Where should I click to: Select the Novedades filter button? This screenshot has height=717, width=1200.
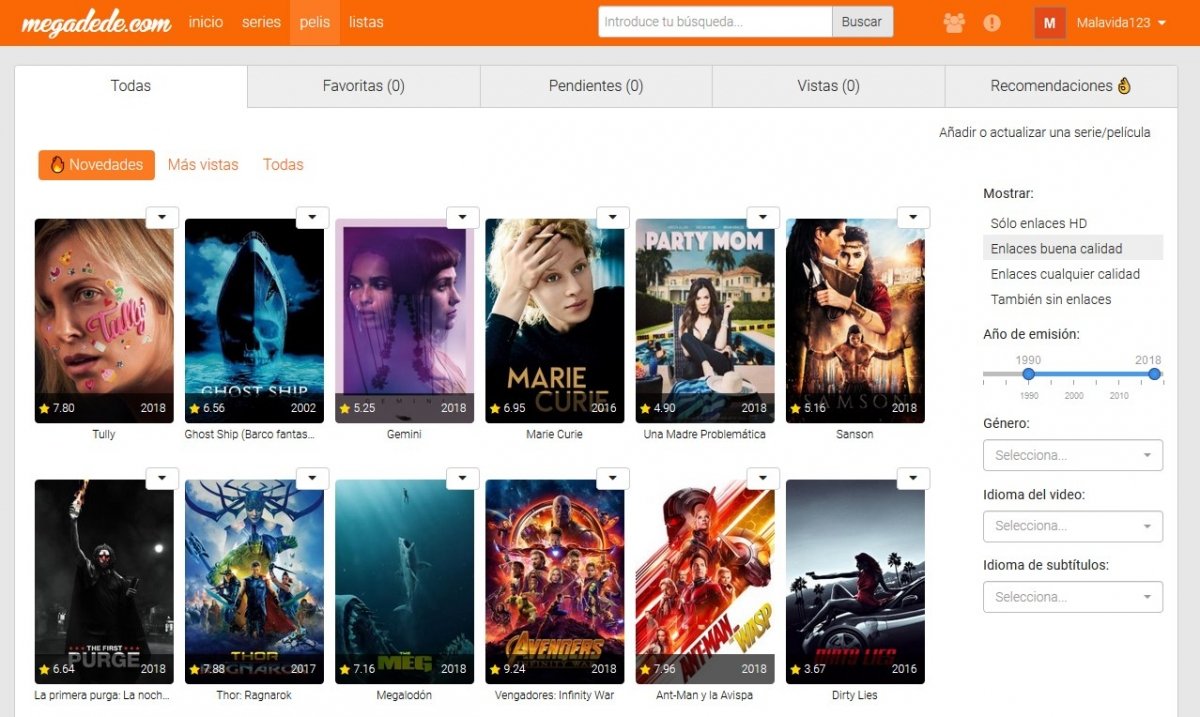click(97, 165)
